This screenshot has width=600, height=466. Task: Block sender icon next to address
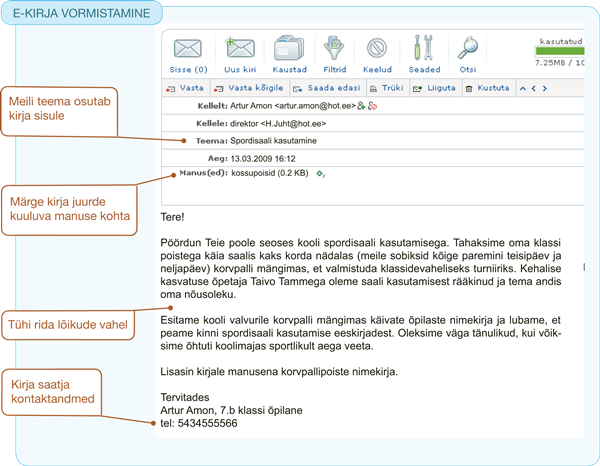[x=372, y=106]
